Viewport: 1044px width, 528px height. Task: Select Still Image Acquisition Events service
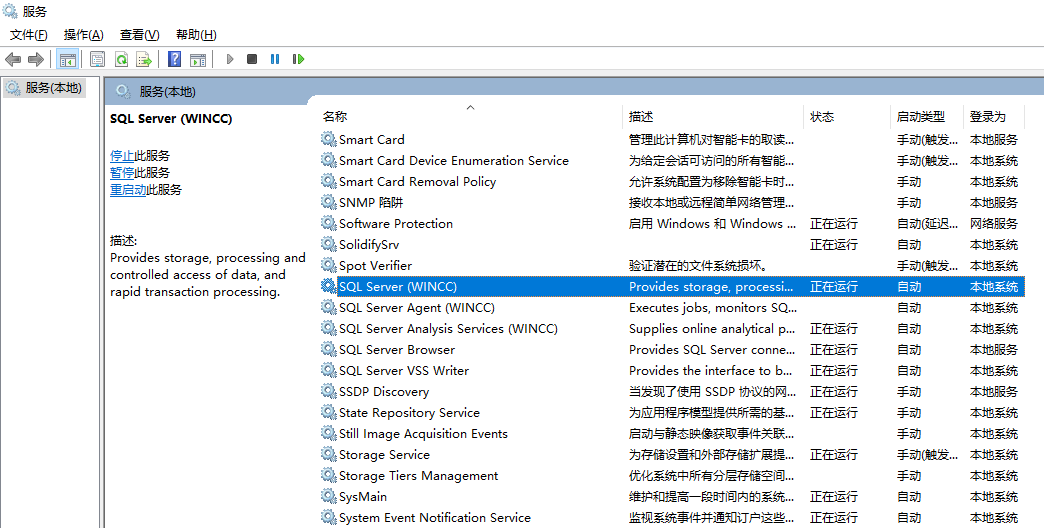coord(672,434)
